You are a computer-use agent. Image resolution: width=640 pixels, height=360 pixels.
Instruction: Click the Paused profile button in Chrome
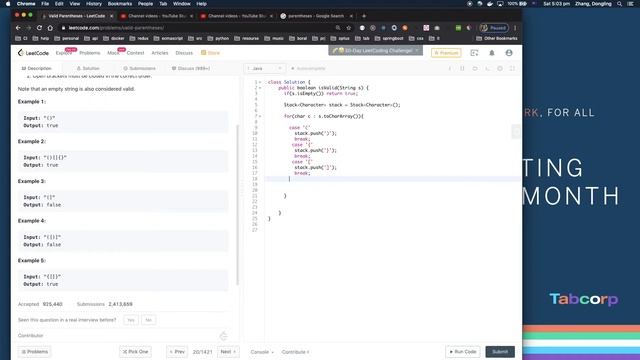tap(494, 28)
